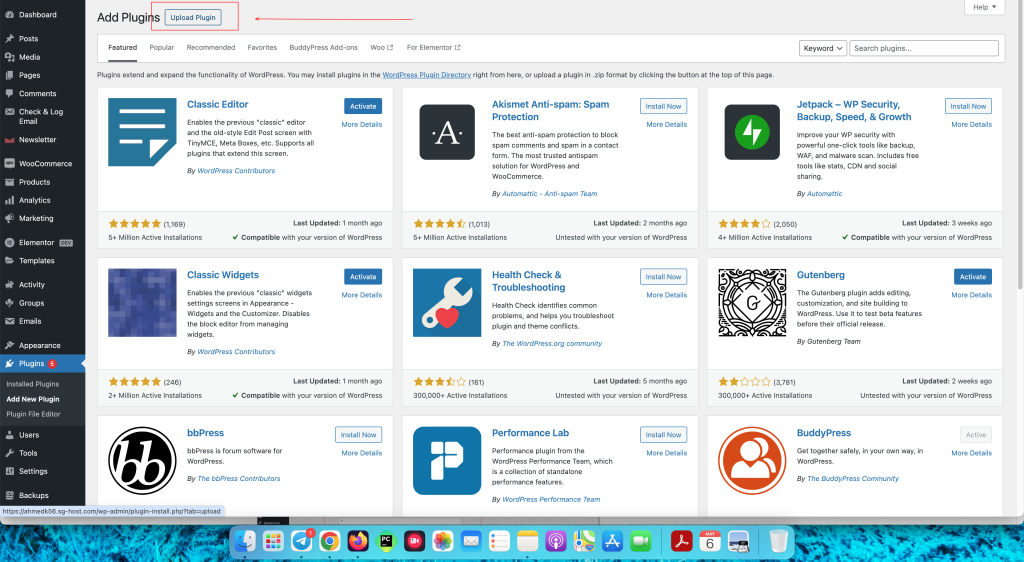This screenshot has width=1024, height=562.
Task: Switch to the Featured tab
Action: tap(122, 48)
